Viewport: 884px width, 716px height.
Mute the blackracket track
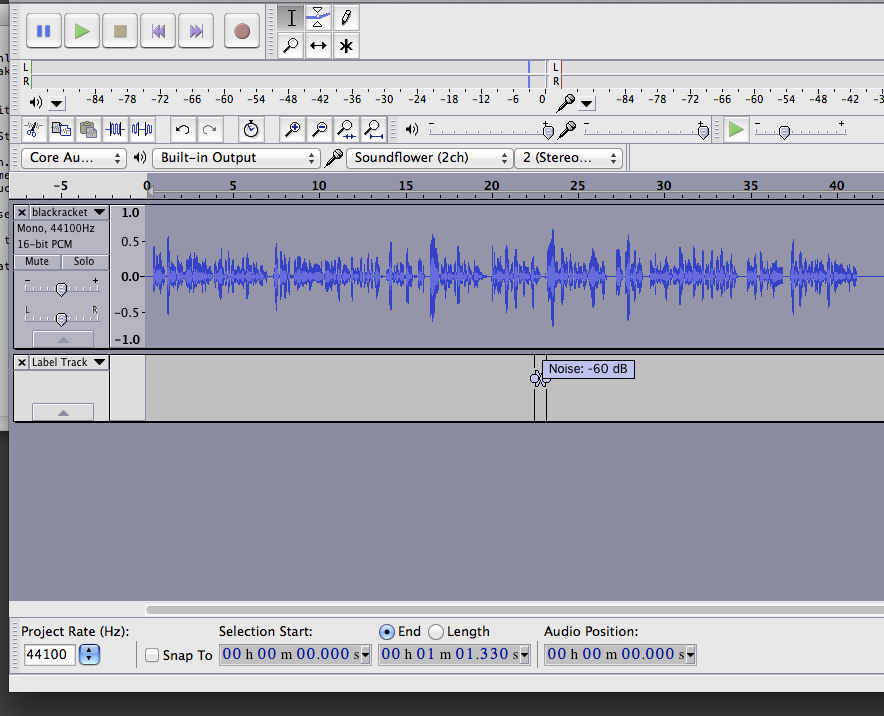coord(37,261)
